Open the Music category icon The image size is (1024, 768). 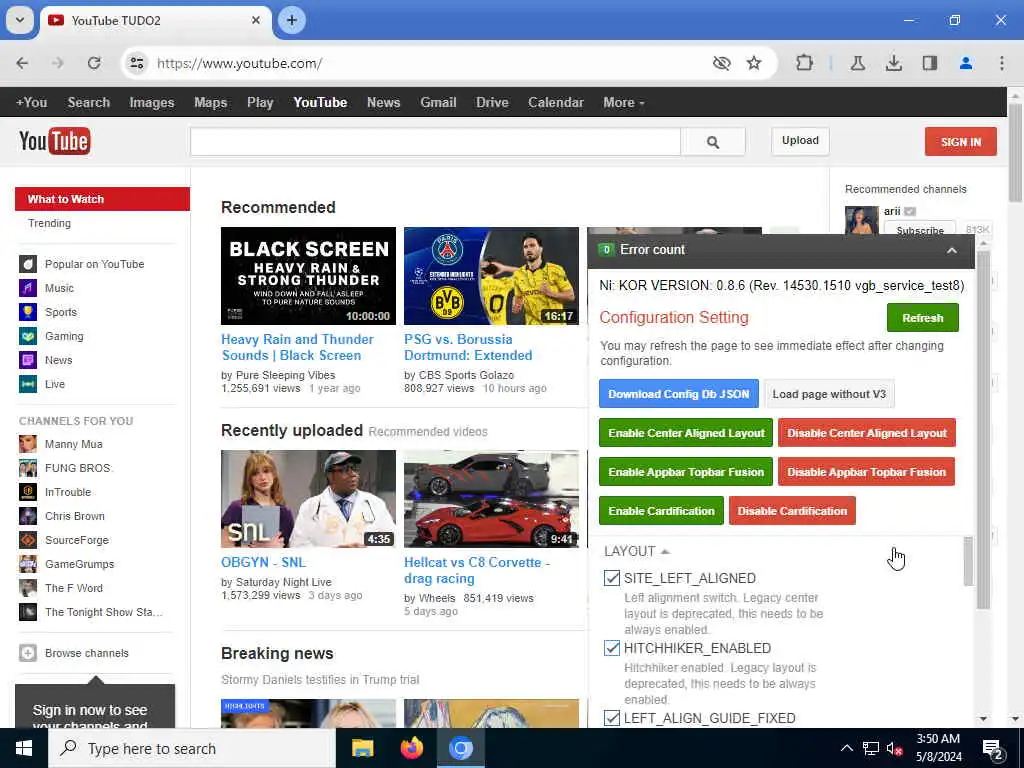27,288
